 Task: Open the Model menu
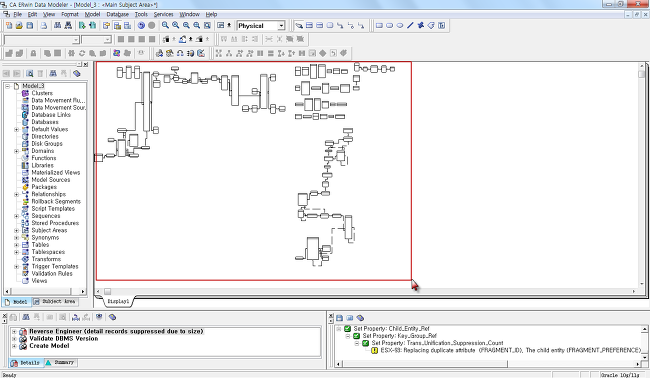(x=92, y=14)
